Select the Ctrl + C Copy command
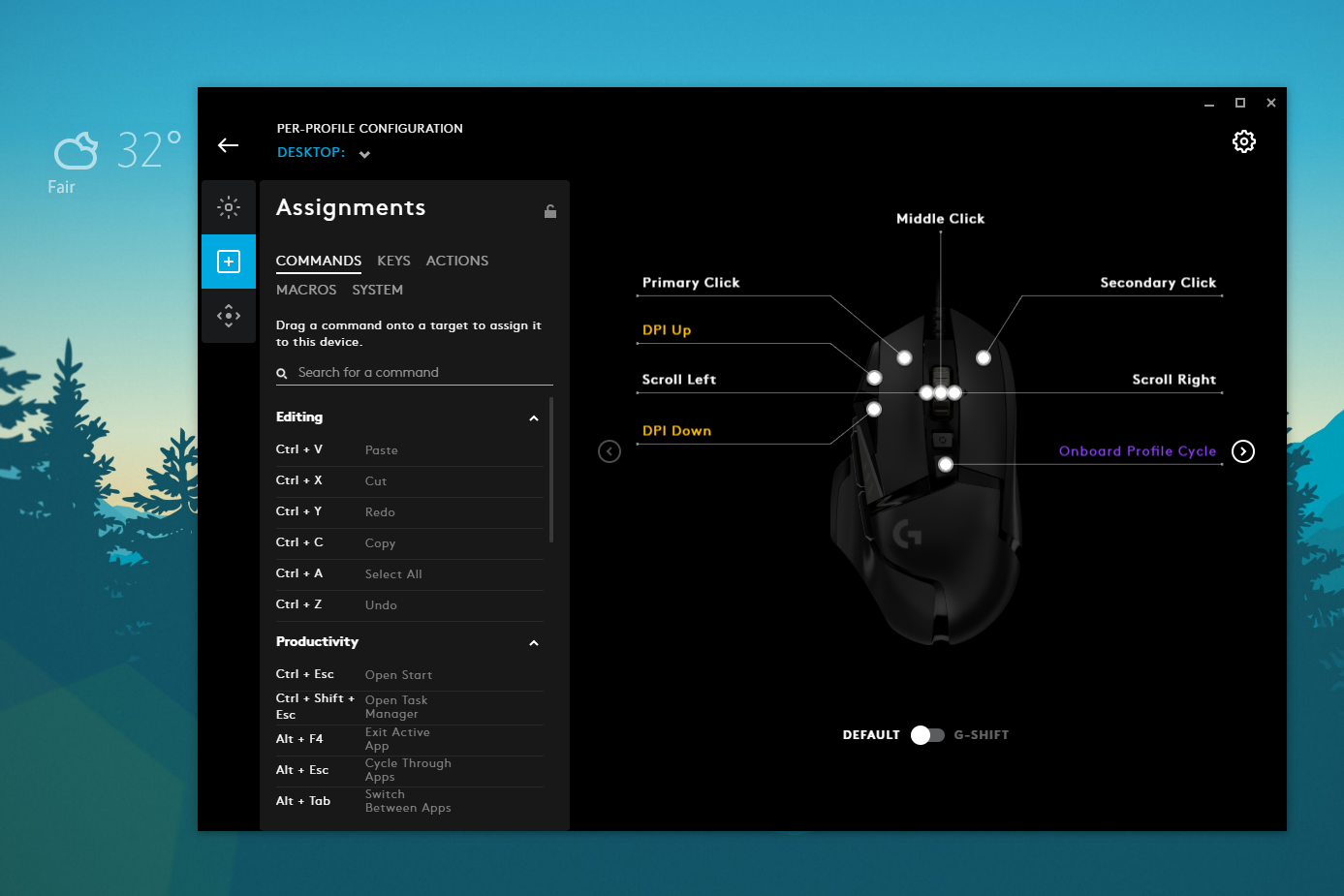Image resolution: width=1344 pixels, height=896 pixels. point(409,543)
